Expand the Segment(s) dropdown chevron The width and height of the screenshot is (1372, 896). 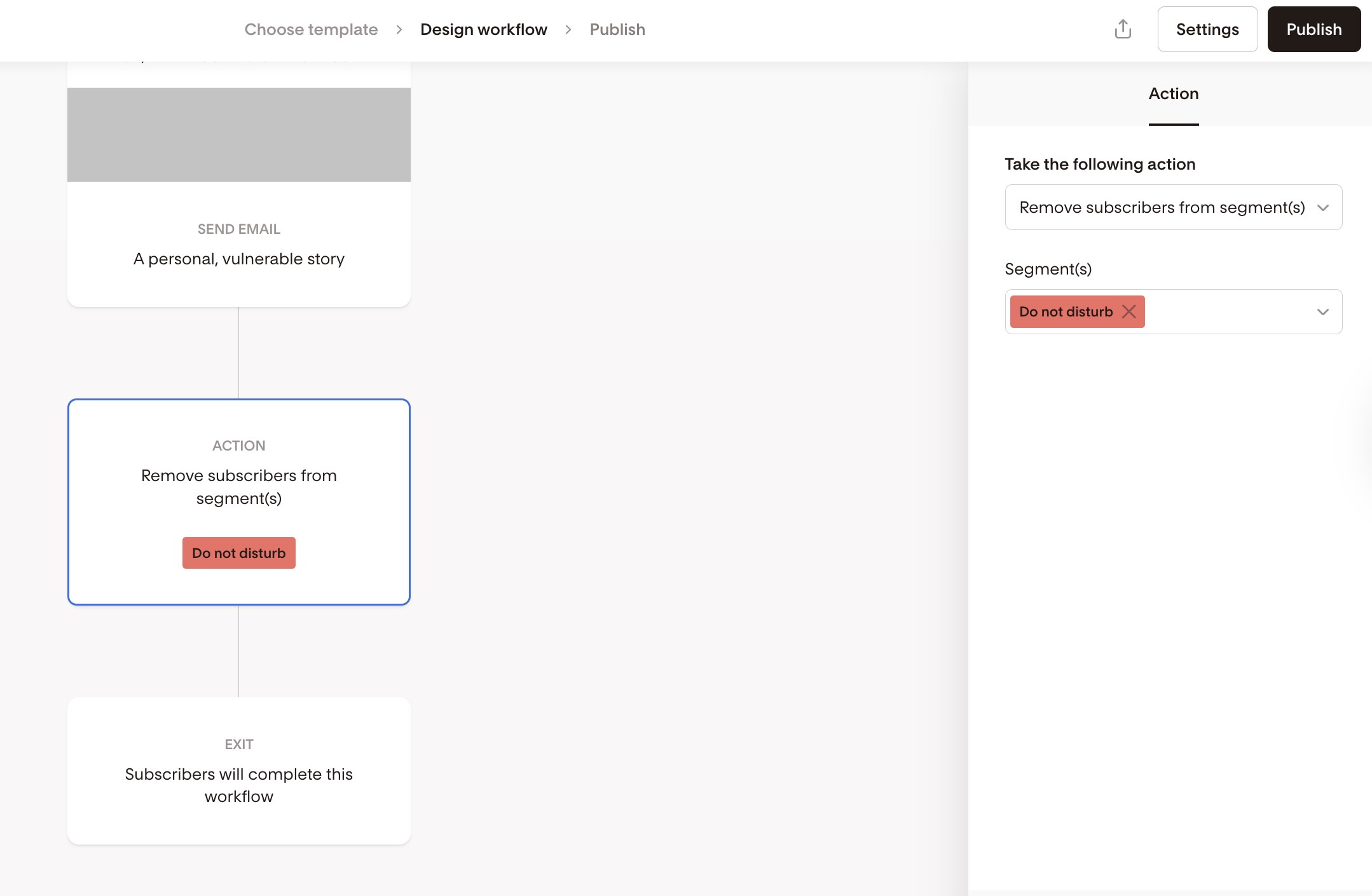coord(1323,312)
